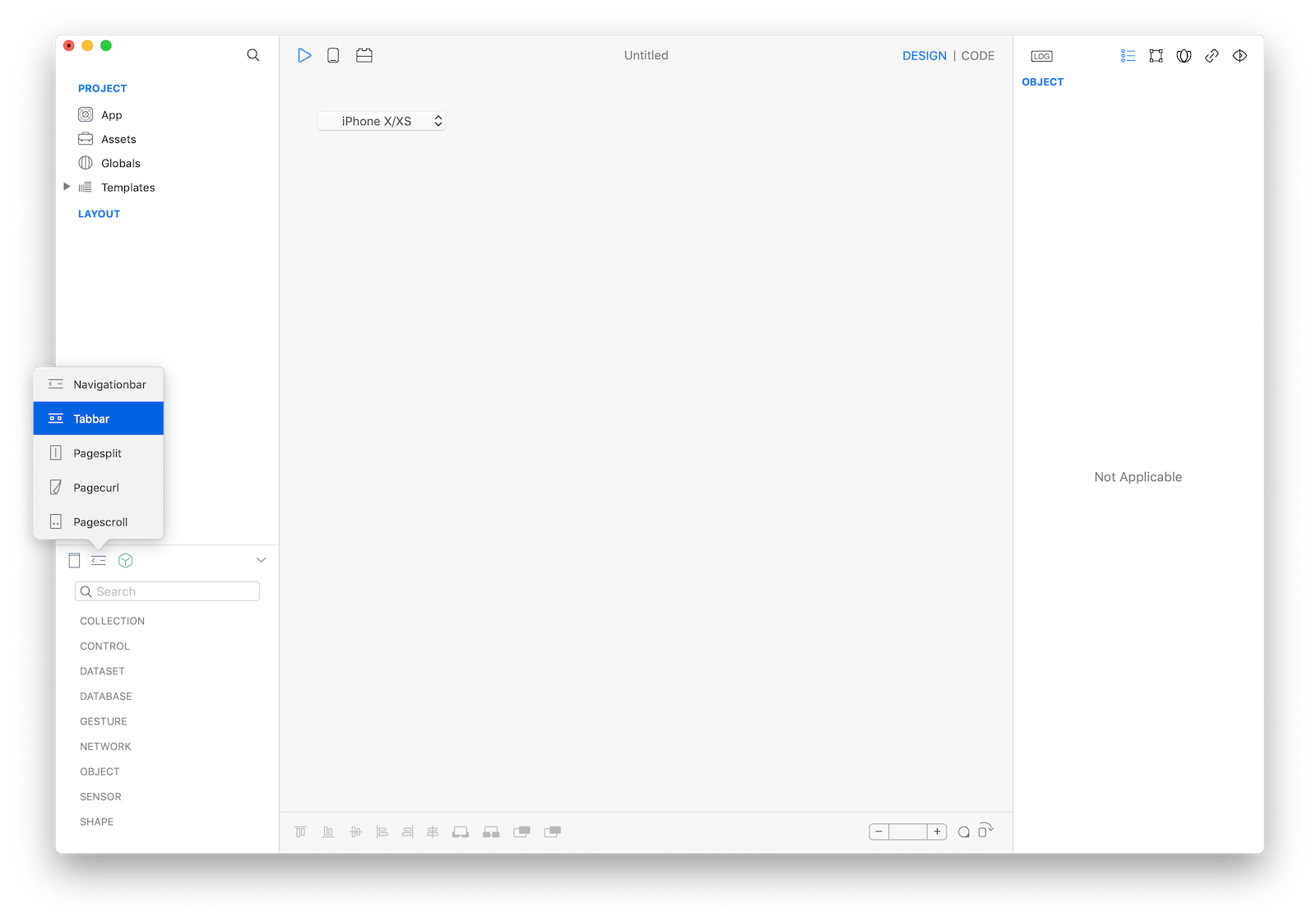Show the object properties list inspector
The width and height of the screenshot is (1316, 922).
(x=1128, y=56)
